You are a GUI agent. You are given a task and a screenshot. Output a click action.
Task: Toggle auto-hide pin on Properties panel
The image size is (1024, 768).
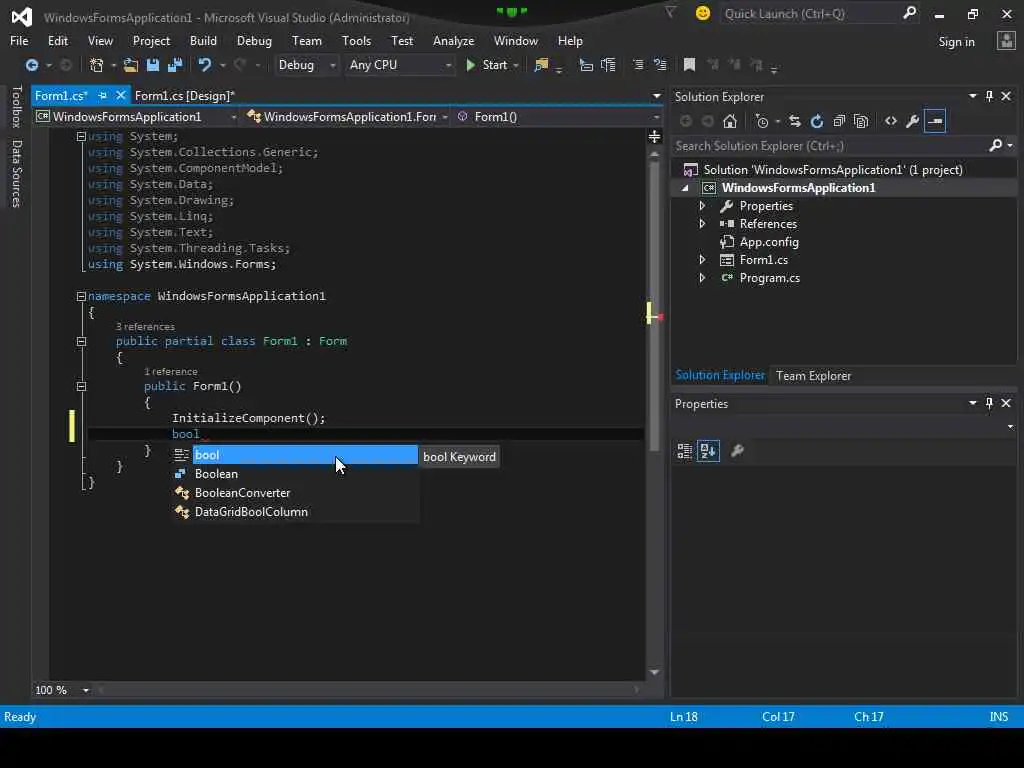tap(989, 403)
